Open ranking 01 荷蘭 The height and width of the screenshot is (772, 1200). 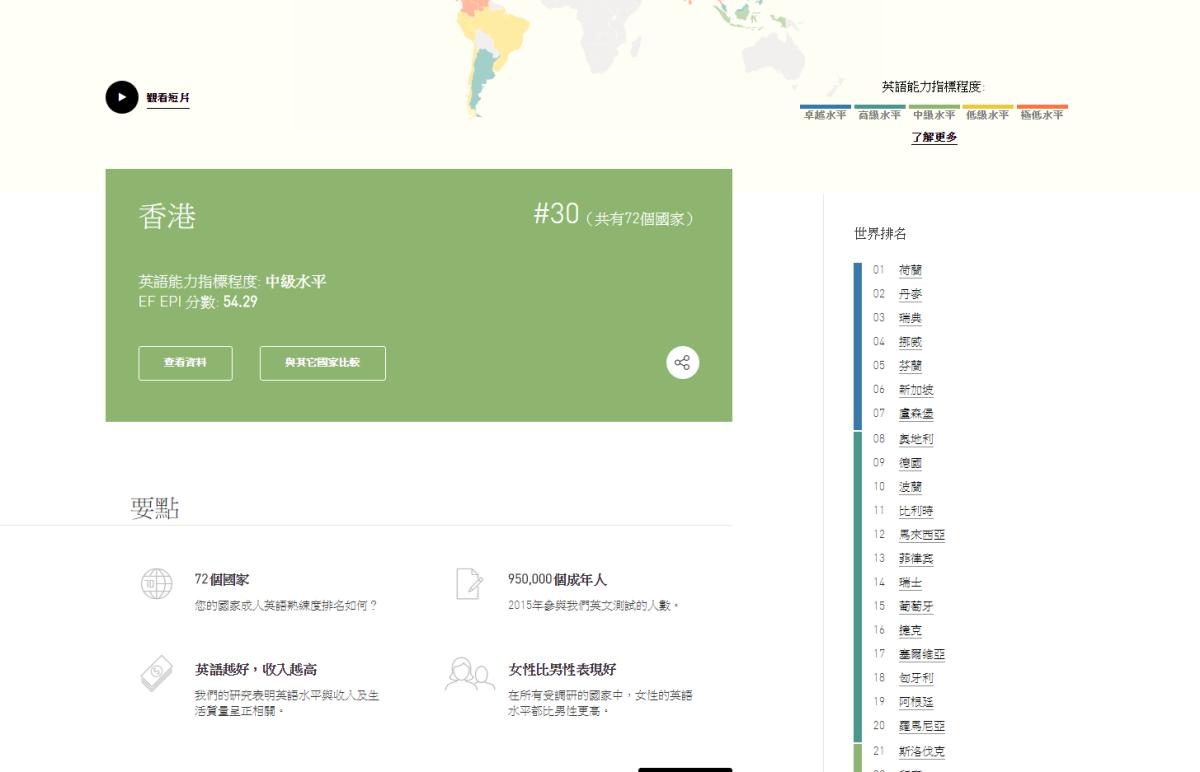[x=910, y=270]
